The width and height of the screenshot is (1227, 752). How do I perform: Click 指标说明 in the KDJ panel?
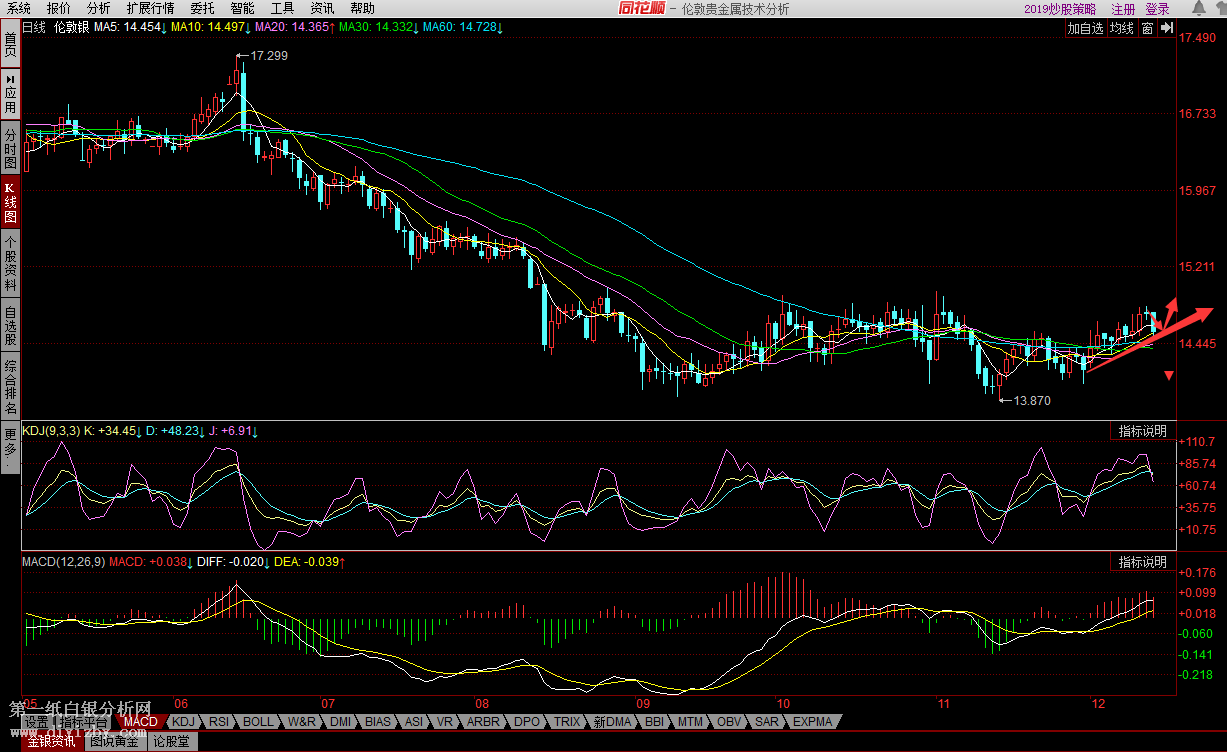(x=1142, y=431)
